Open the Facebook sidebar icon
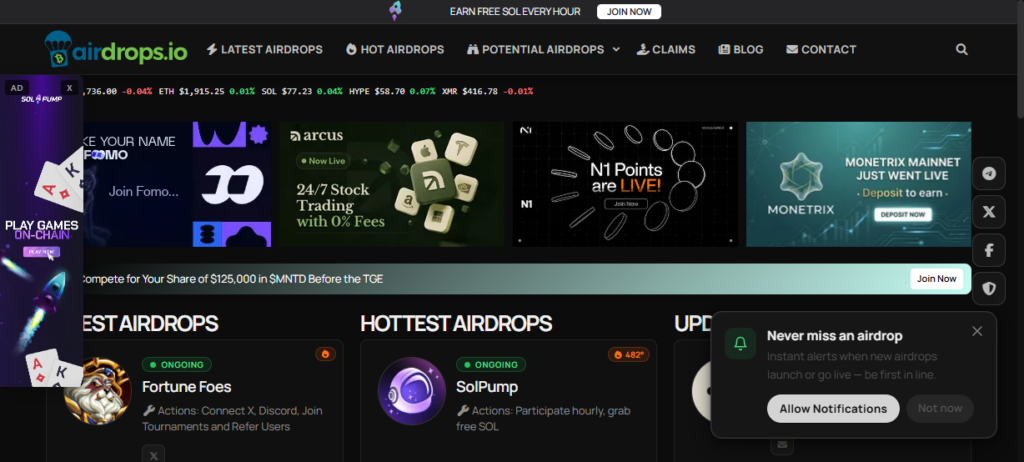1024x462 pixels. (989, 250)
